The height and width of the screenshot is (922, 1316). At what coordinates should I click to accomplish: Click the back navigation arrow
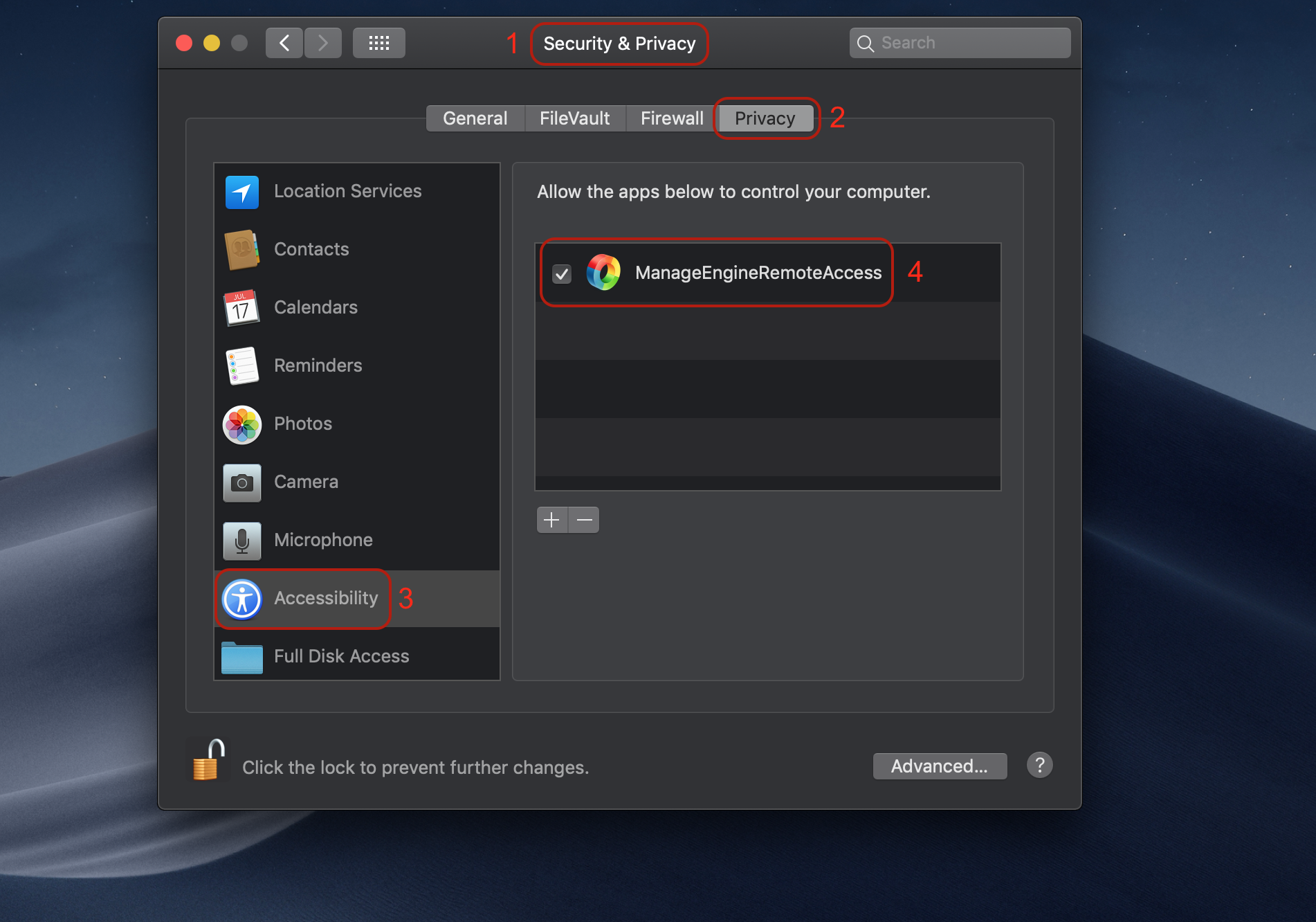(284, 42)
